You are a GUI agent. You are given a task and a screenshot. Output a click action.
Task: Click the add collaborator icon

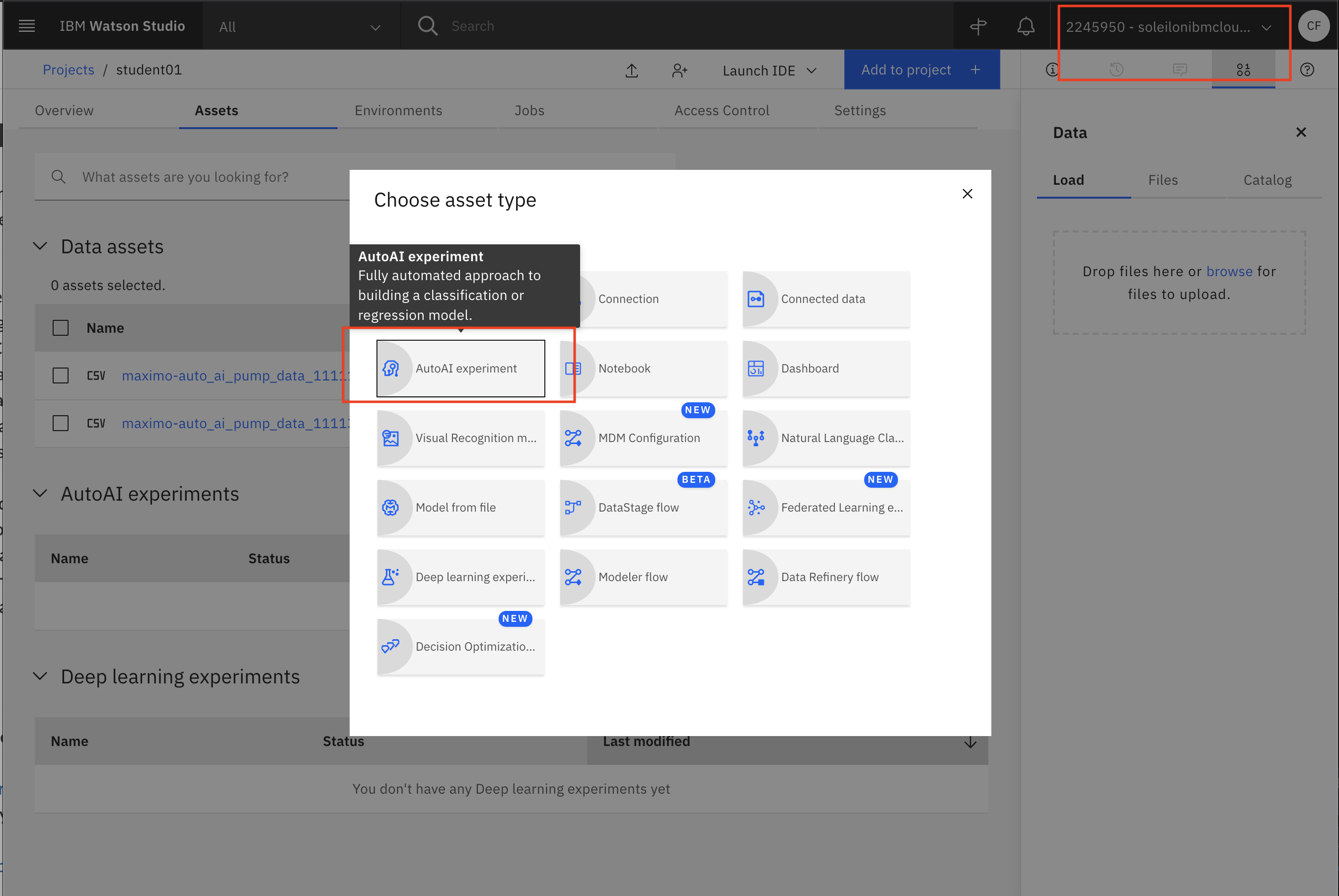[x=679, y=71]
